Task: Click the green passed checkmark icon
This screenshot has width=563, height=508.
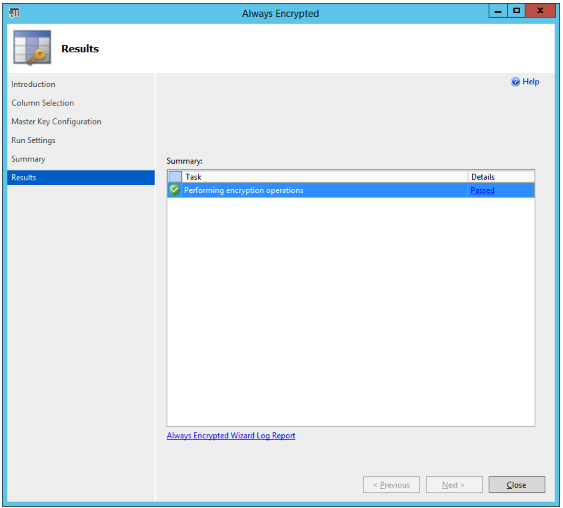Action: [x=175, y=190]
